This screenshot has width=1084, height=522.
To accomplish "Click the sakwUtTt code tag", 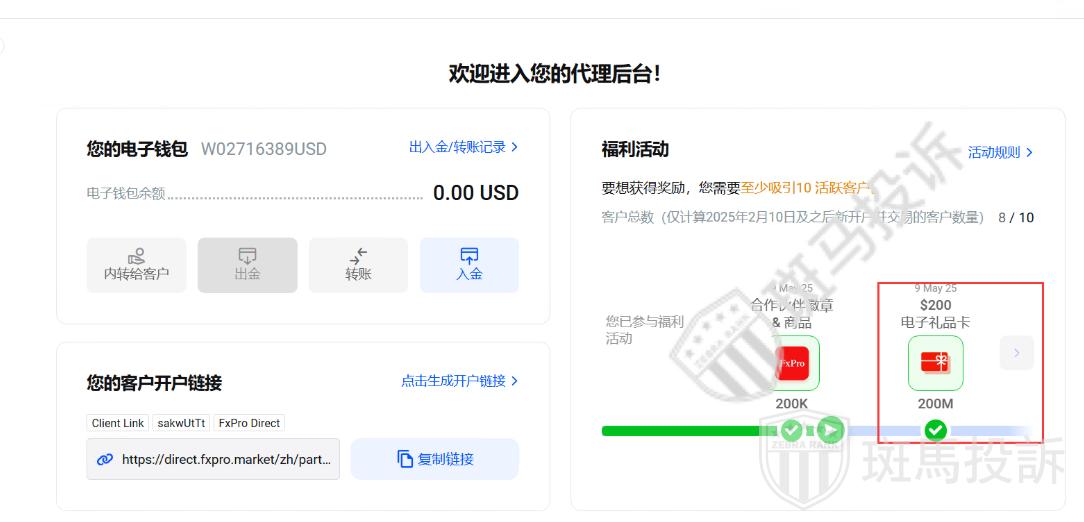I will coord(181,423).
